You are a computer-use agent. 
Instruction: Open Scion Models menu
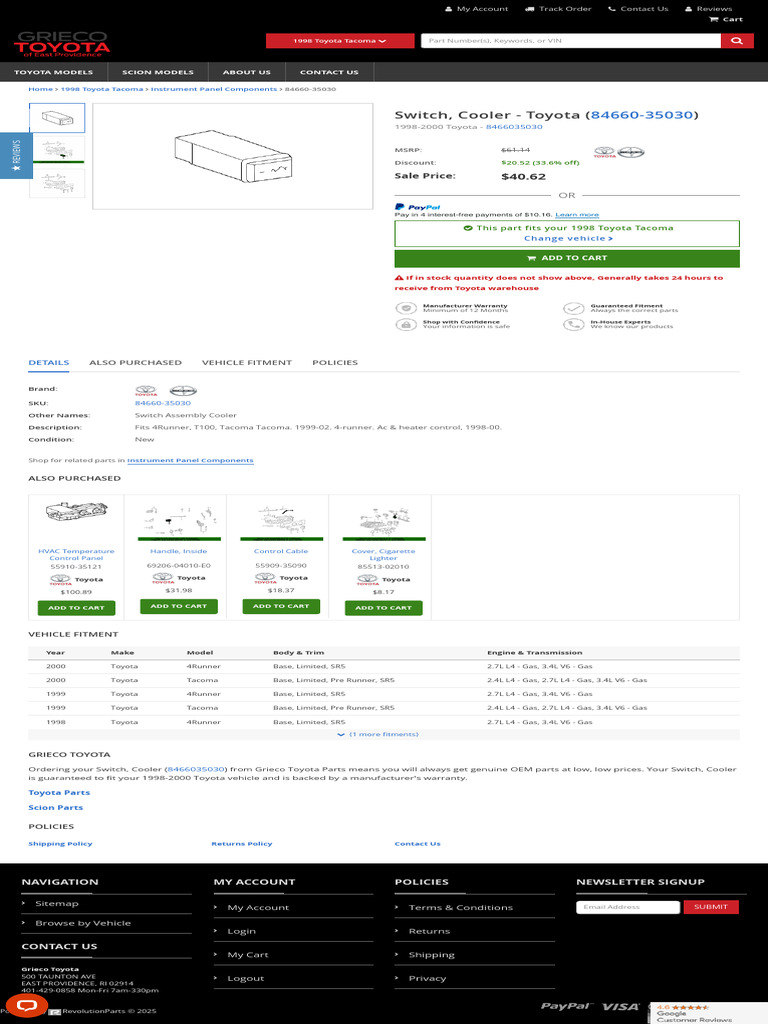pyautogui.click(x=157, y=72)
